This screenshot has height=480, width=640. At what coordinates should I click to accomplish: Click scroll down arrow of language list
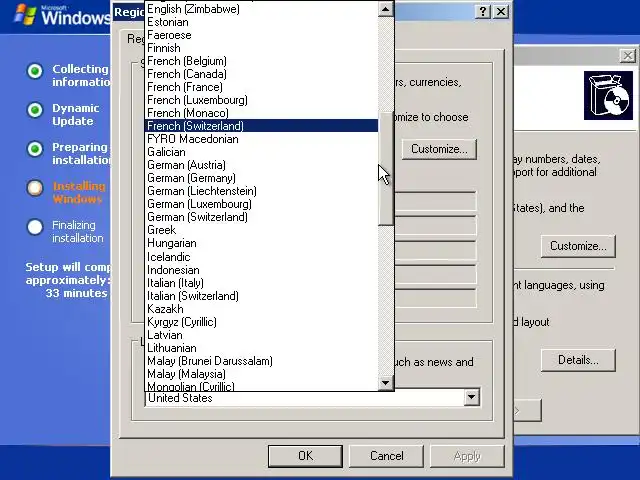[385, 383]
